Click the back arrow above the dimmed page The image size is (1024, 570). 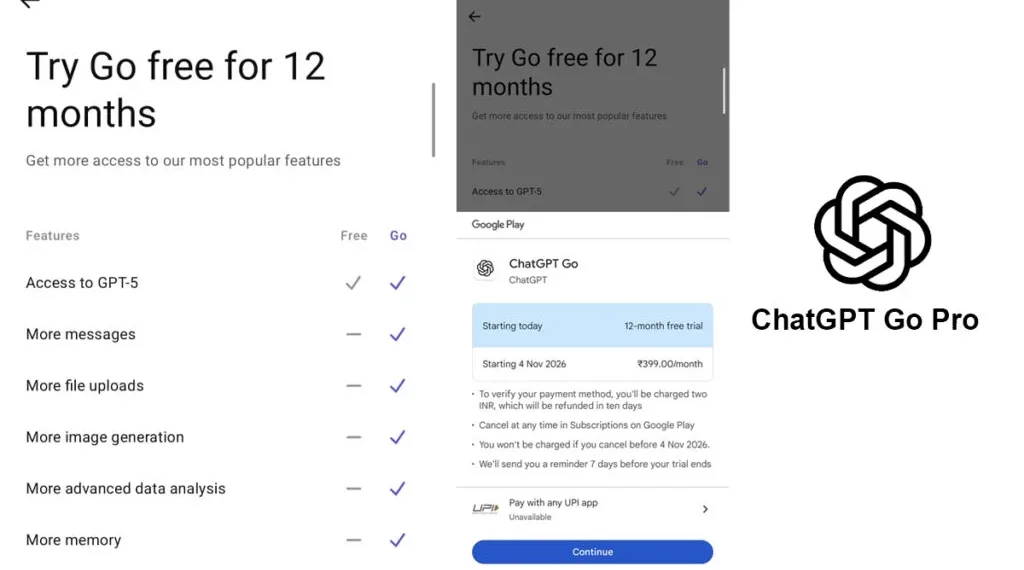[474, 16]
